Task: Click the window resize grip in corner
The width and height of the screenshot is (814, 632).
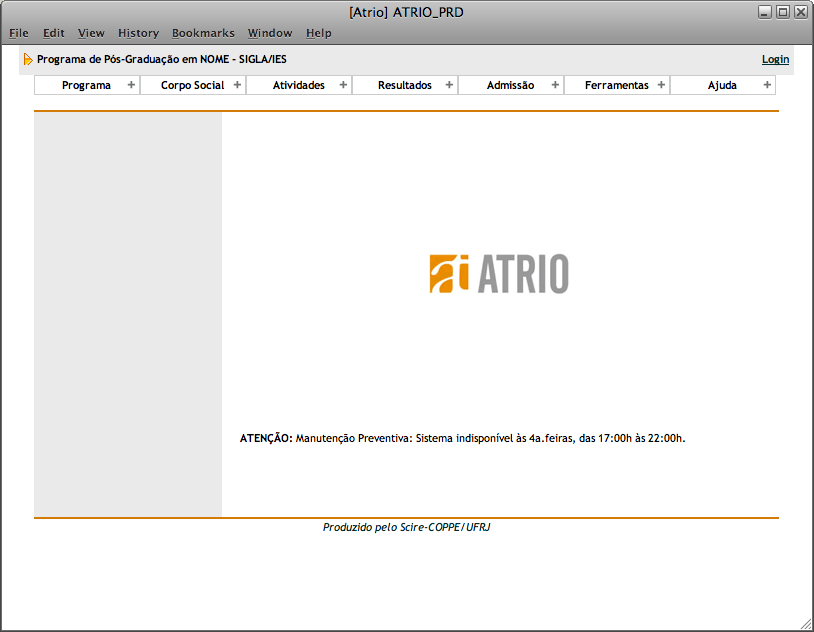Action: click(x=806, y=624)
